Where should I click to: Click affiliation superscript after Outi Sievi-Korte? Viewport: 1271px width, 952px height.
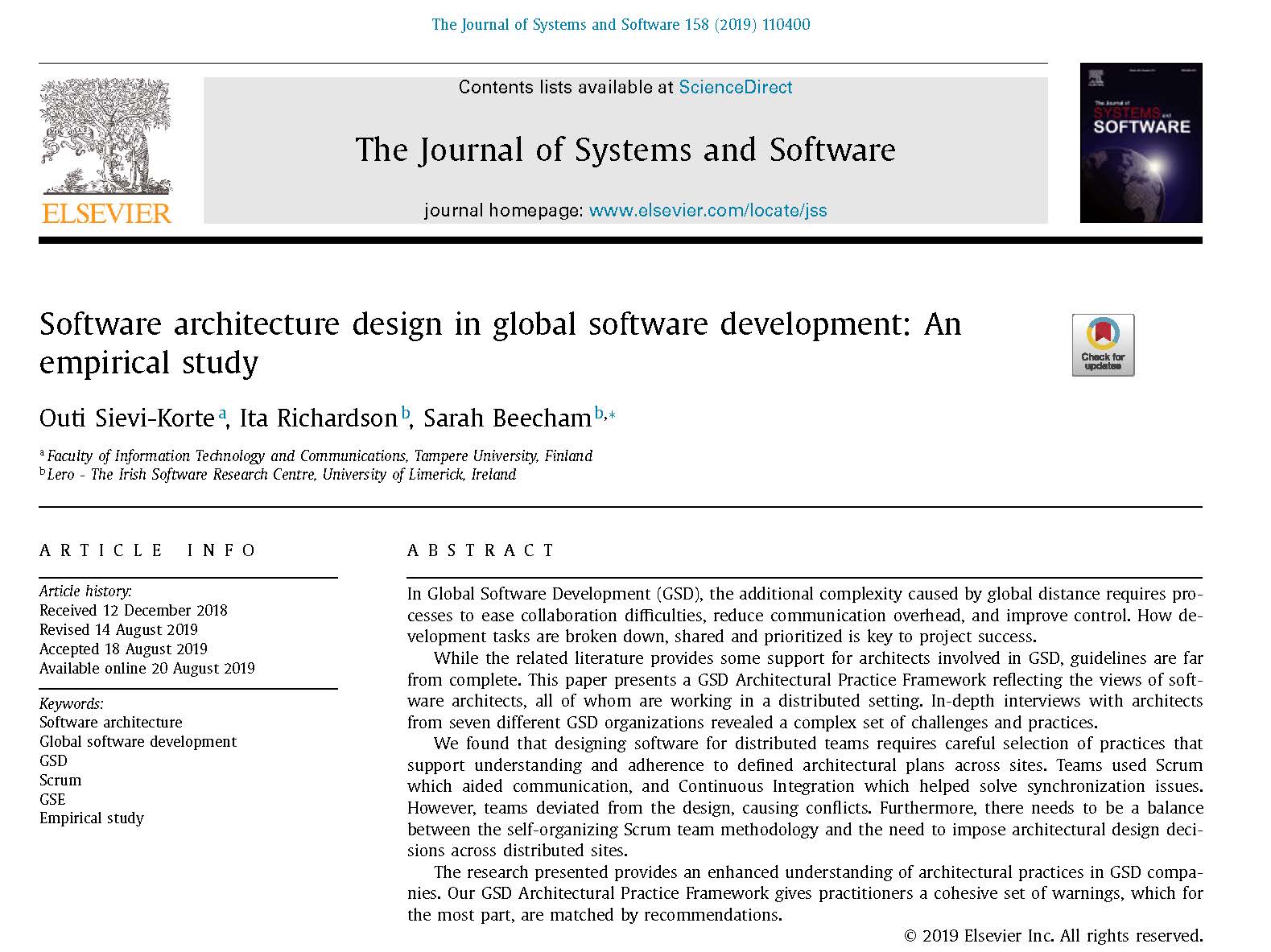(x=222, y=413)
